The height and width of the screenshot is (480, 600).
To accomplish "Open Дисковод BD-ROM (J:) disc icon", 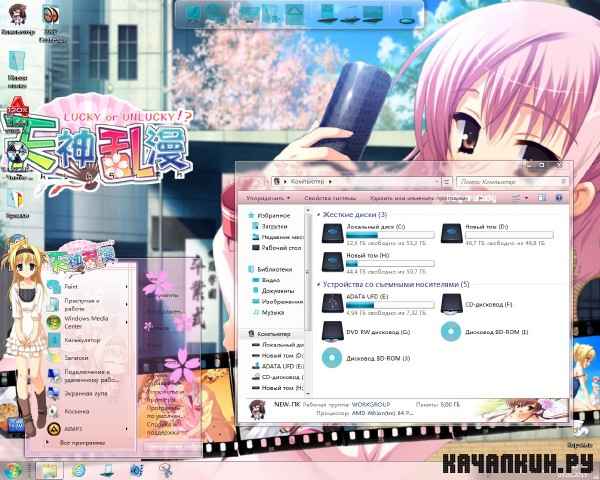I will click(x=331, y=358).
